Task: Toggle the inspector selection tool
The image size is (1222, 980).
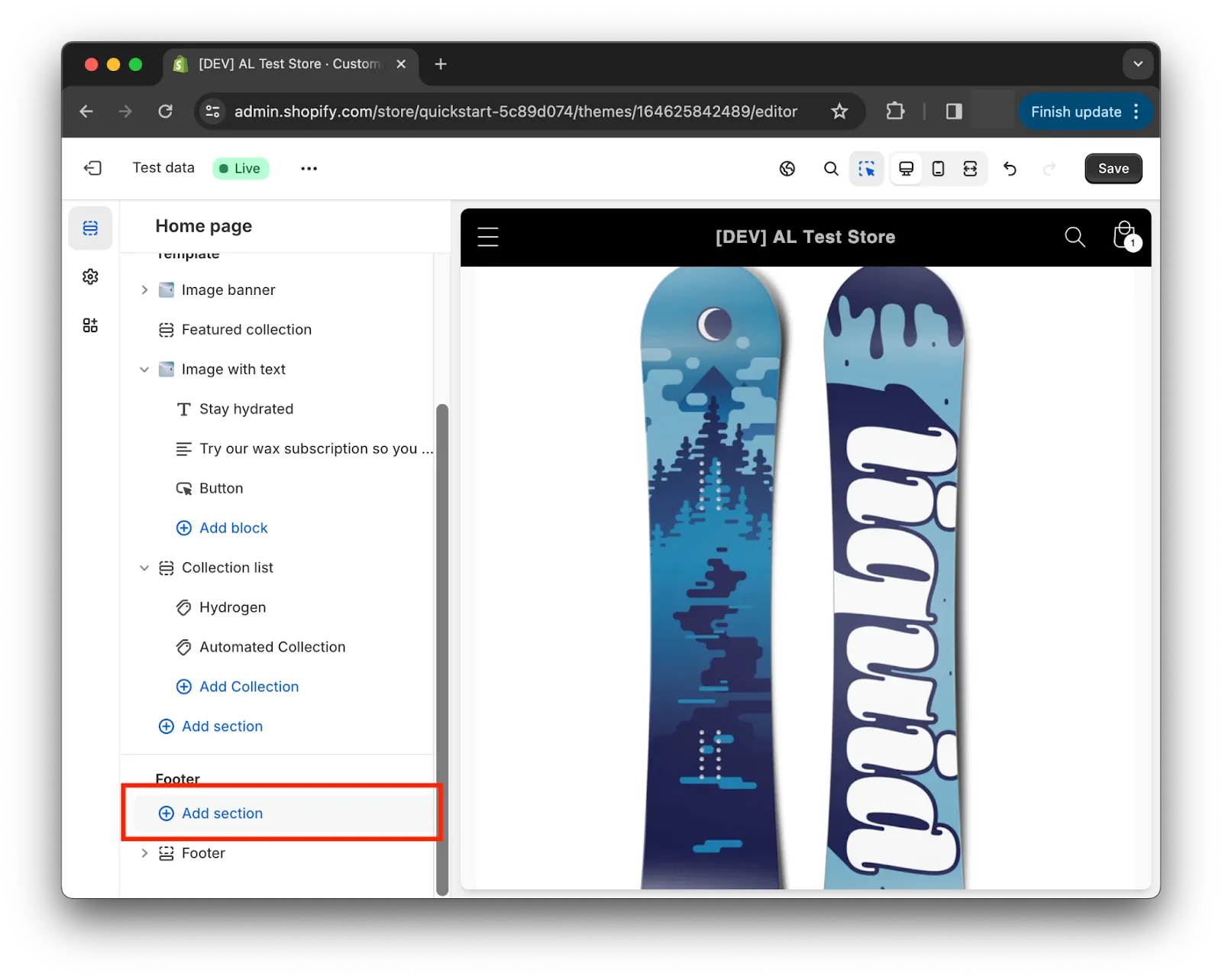Action: point(866,169)
